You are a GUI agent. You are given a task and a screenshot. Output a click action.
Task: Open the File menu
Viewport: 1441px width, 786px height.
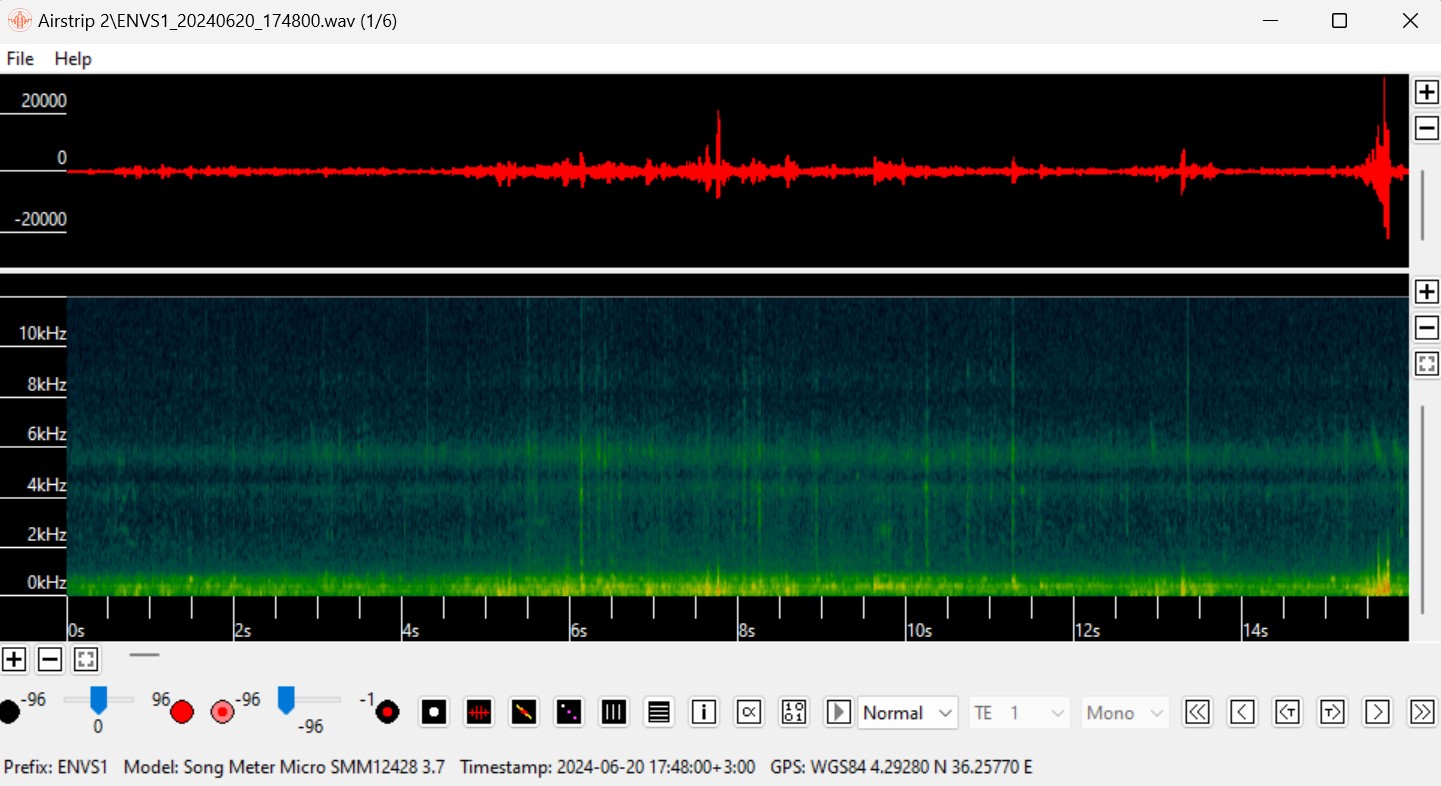[20, 59]
